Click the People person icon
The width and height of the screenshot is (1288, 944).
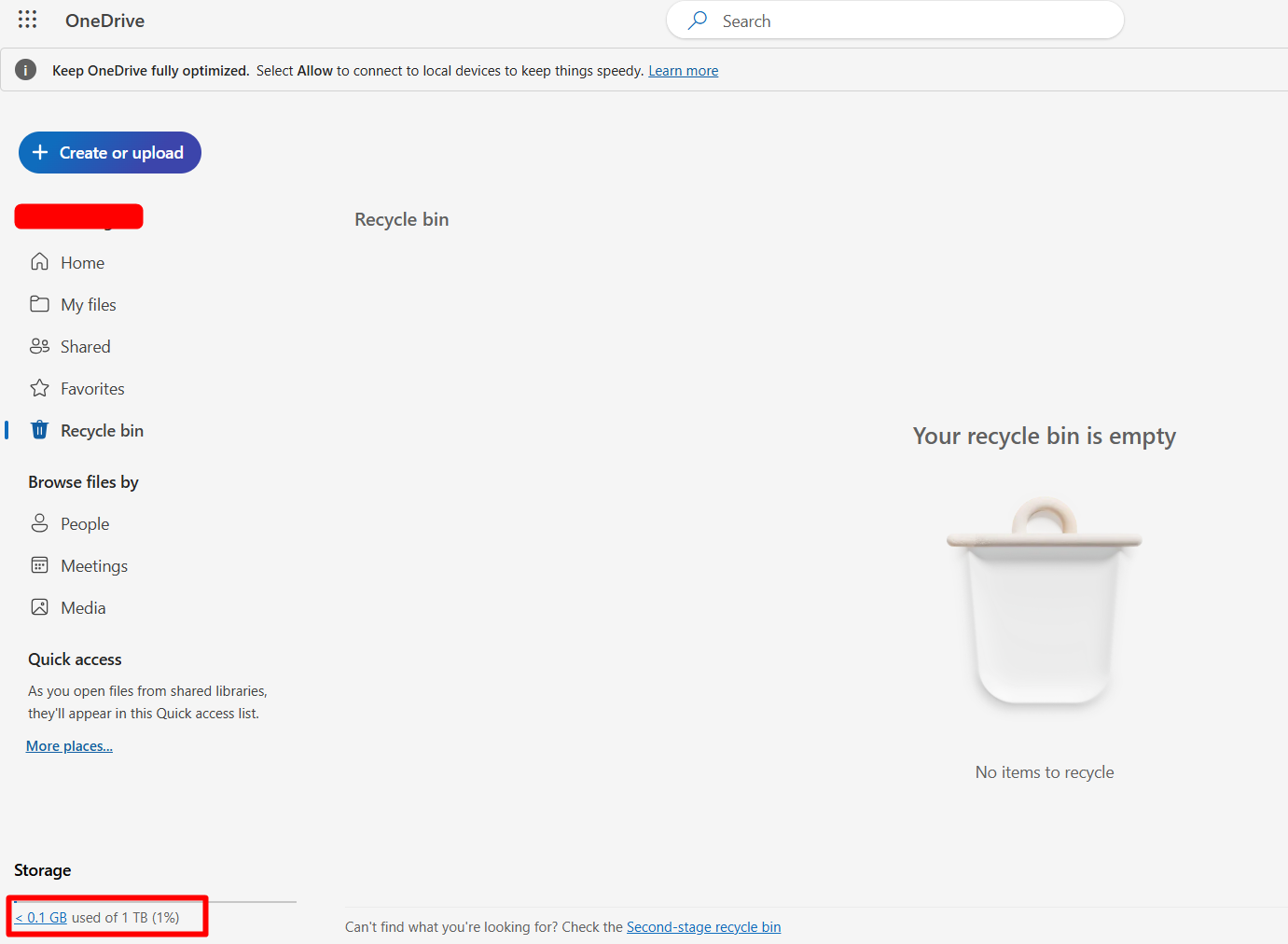click(39, 523)
